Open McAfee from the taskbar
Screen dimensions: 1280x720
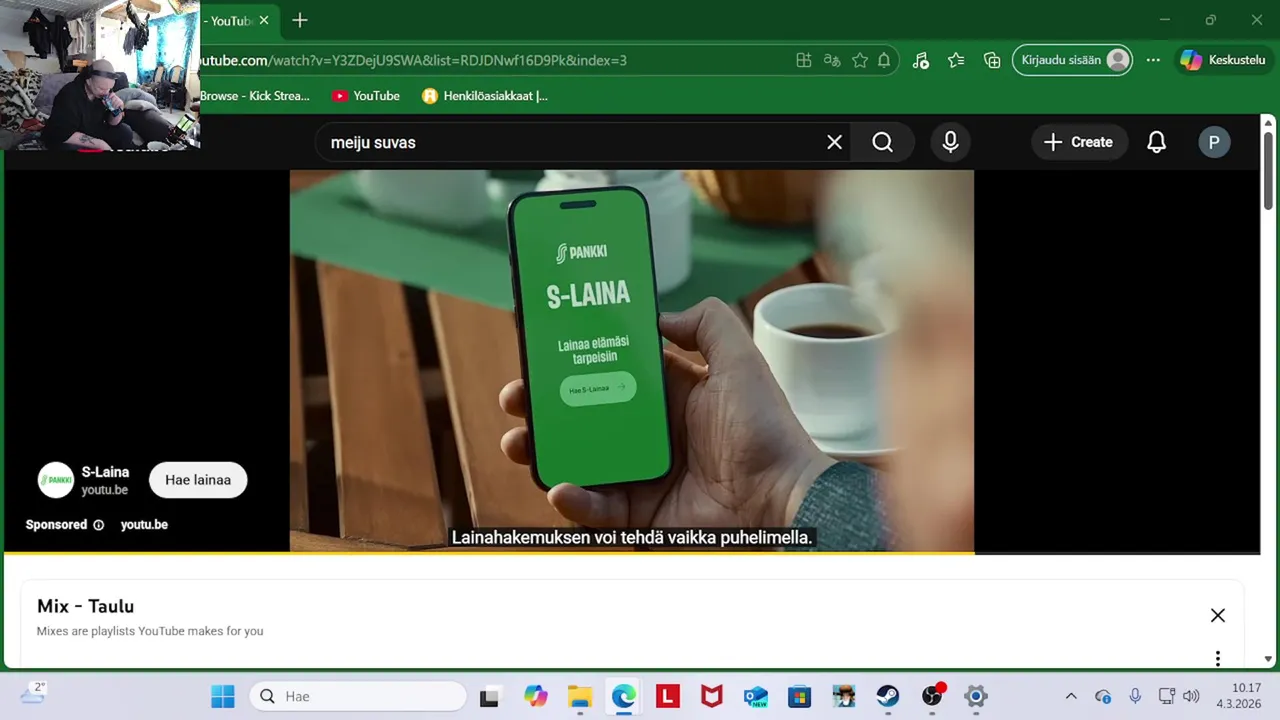pos(712,696)
